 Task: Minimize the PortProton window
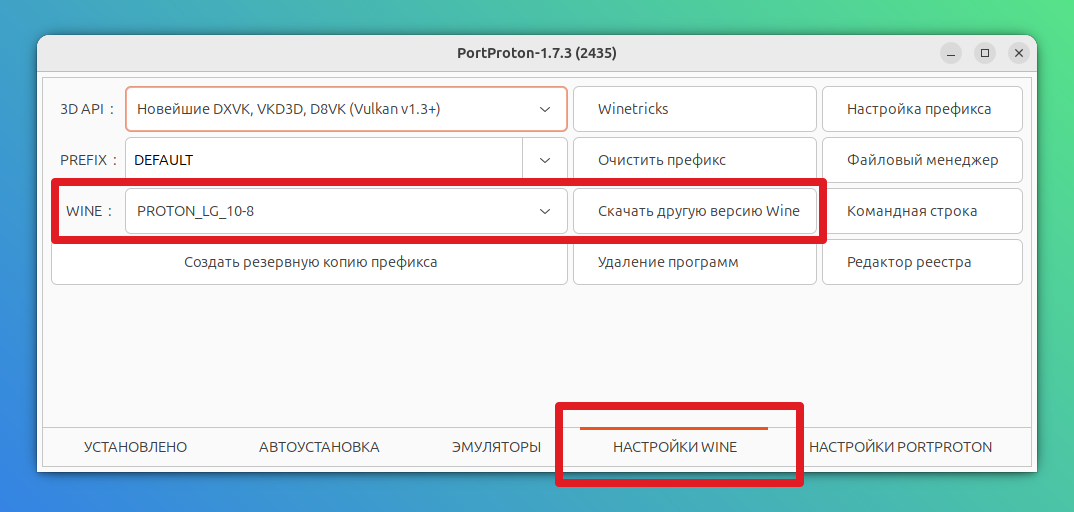click(950, 53)
